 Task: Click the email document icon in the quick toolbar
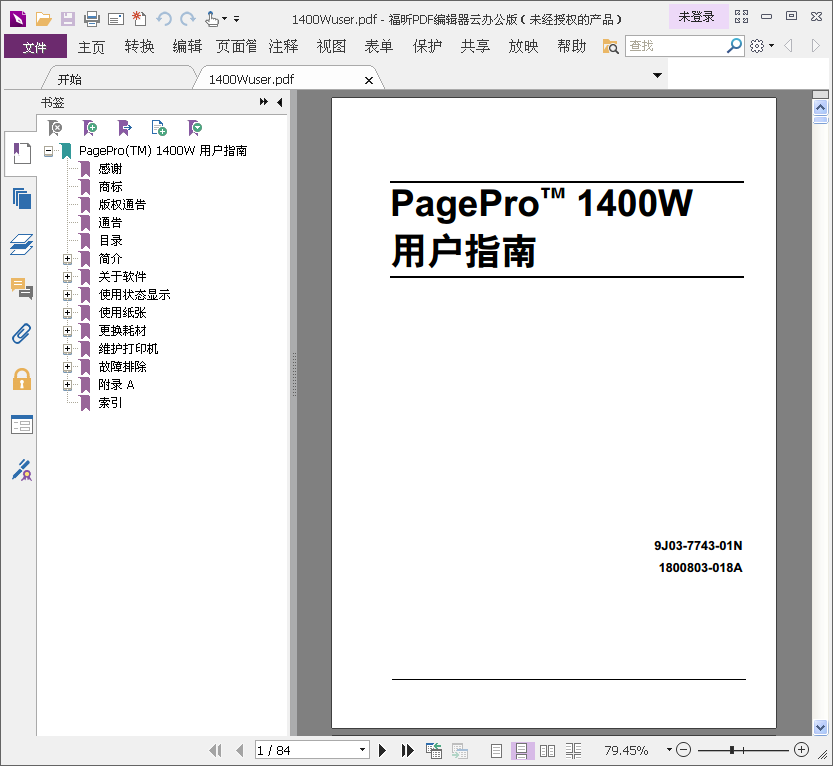pos(116,20)
